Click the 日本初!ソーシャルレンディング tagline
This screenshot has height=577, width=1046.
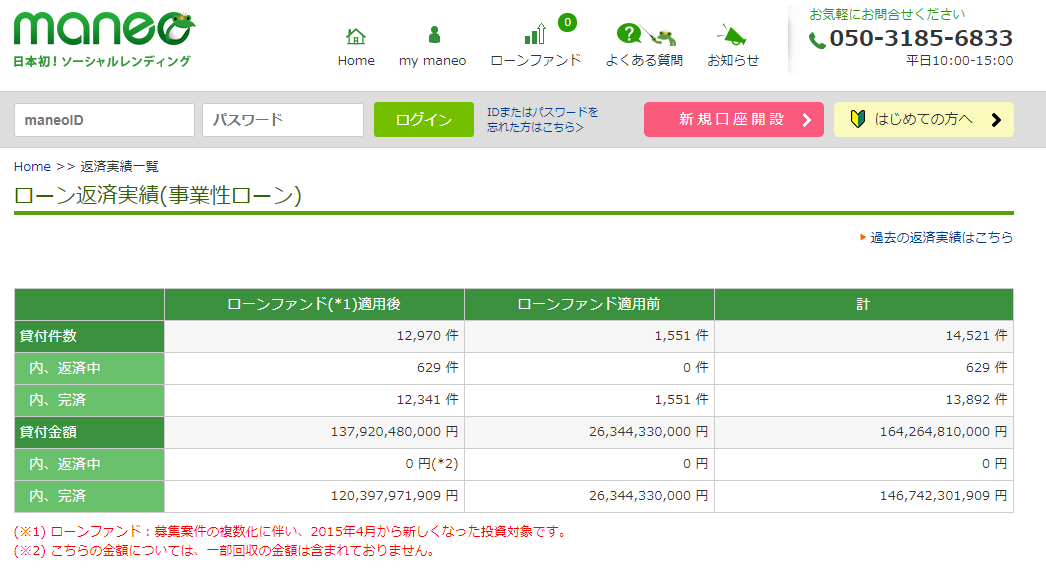click(x=102, y=61)
